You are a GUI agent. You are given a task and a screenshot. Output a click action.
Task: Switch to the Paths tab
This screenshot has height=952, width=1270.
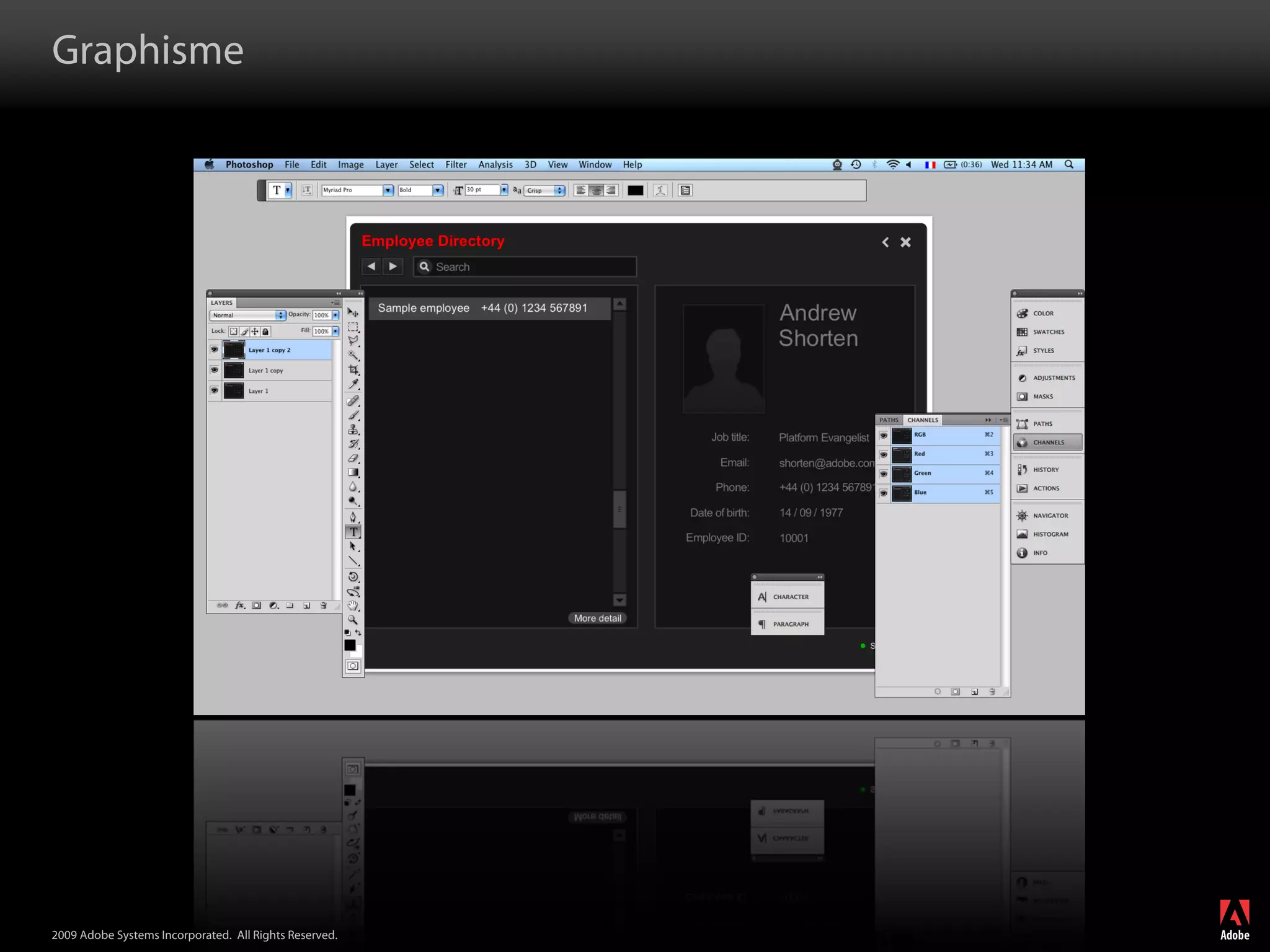tap(889, 420)
